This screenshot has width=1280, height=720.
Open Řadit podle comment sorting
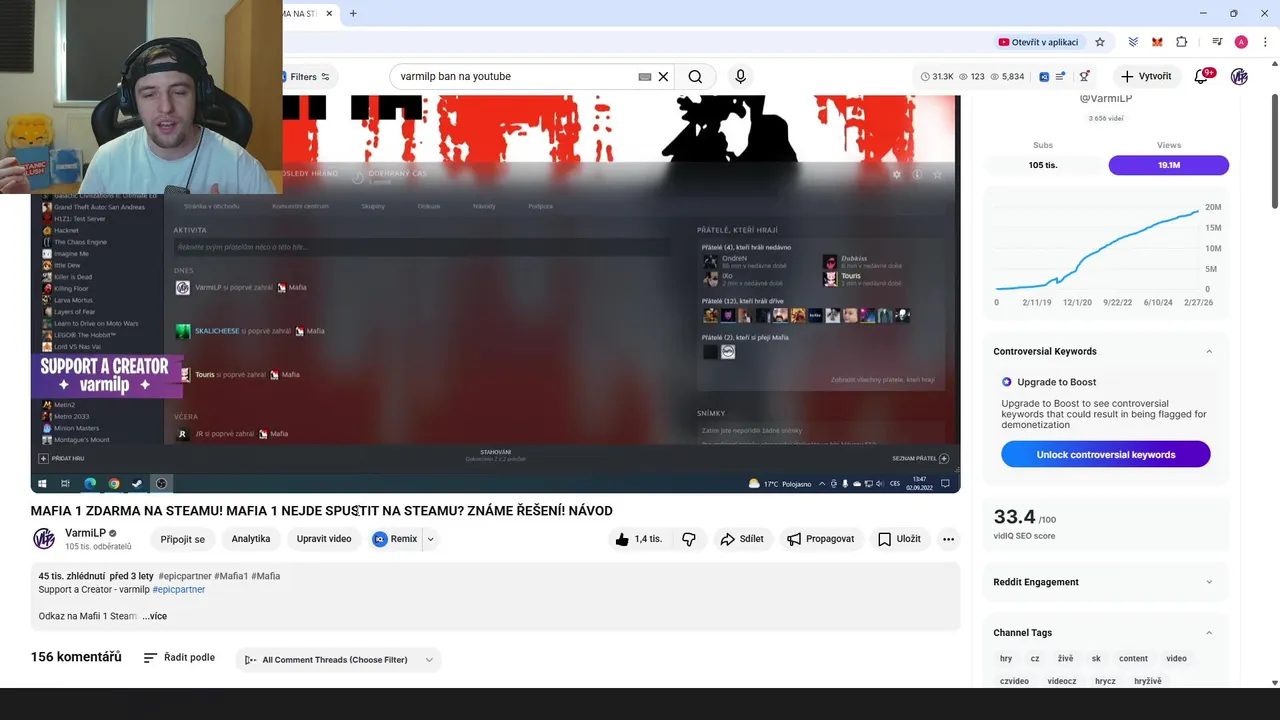pyautogui.click(x=179, y=657)
